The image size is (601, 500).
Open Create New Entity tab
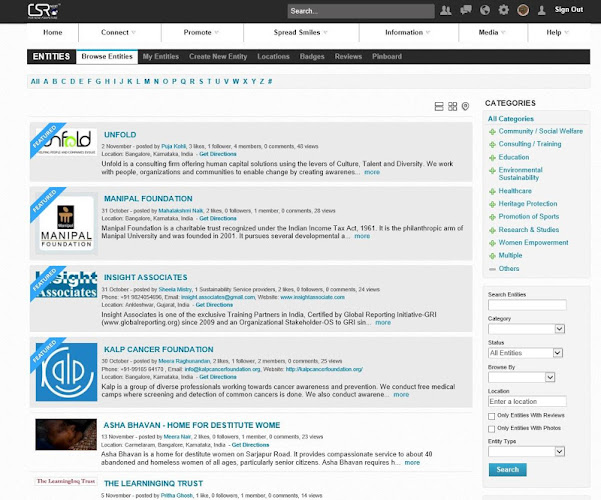(x=218, y=57)
